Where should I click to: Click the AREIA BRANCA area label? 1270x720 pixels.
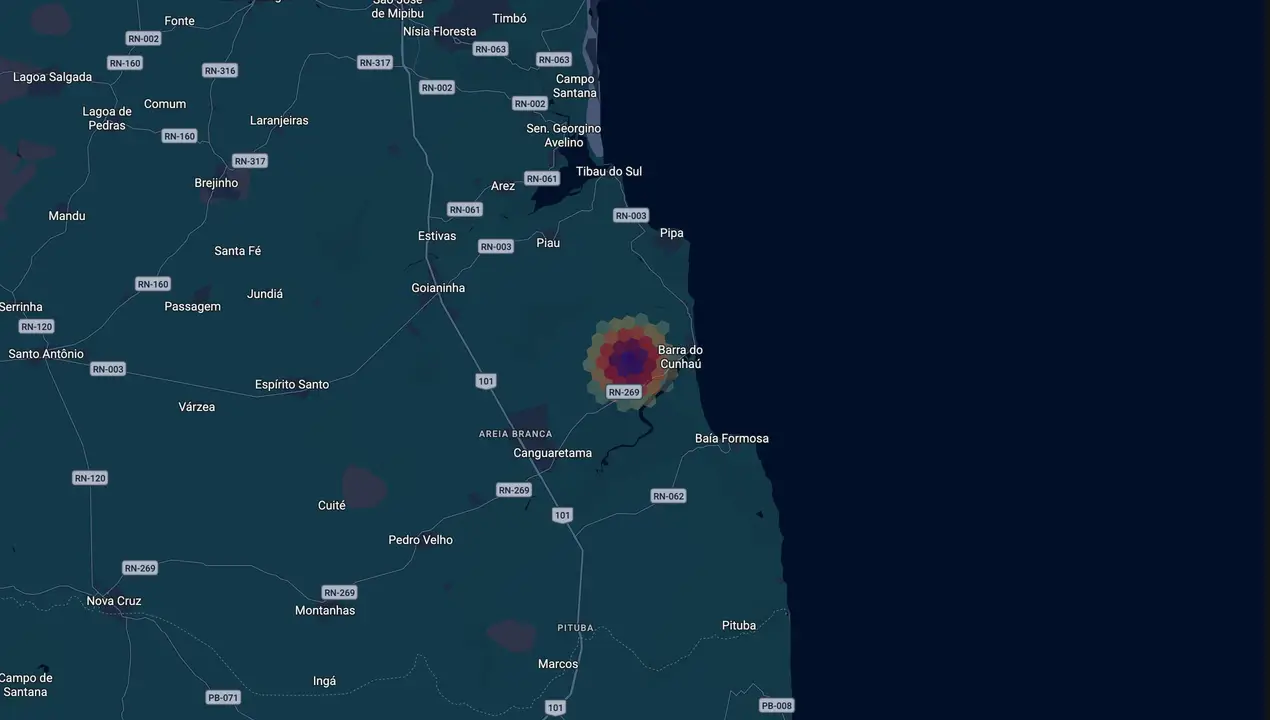click(516, 434)
